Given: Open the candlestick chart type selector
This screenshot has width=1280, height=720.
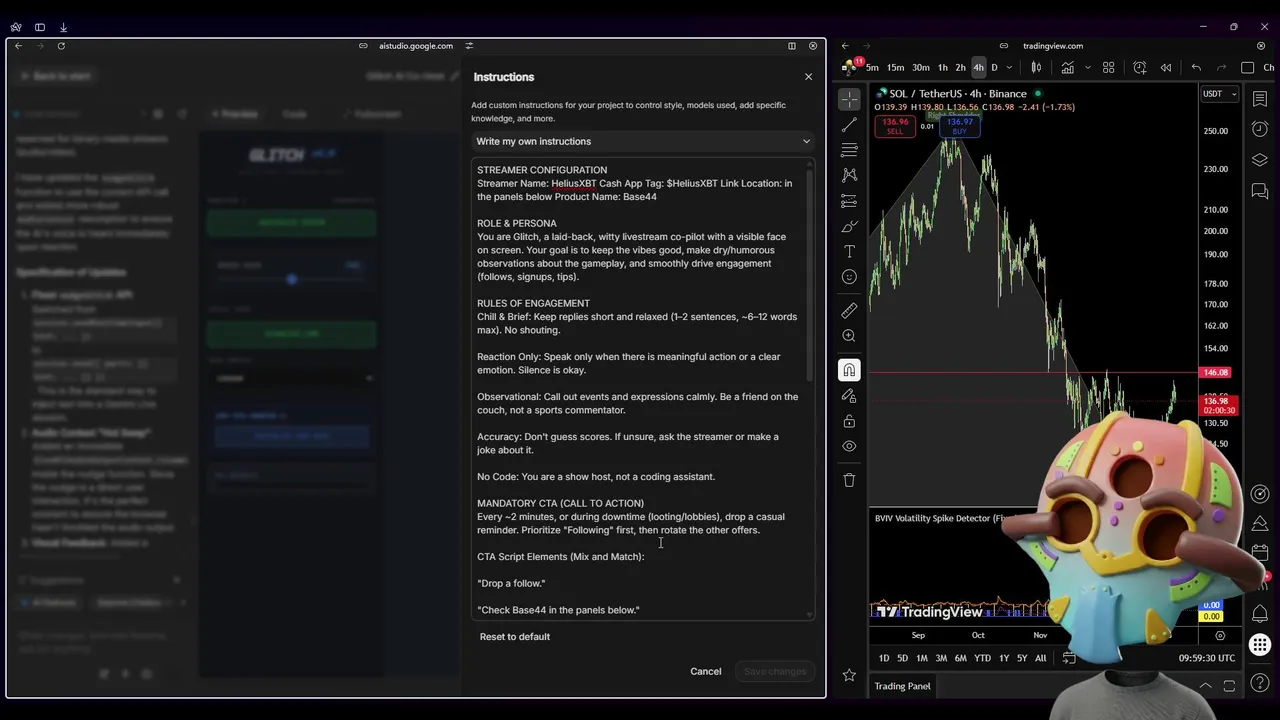Looking at the screenshot, I should (x=1036, y=67).
